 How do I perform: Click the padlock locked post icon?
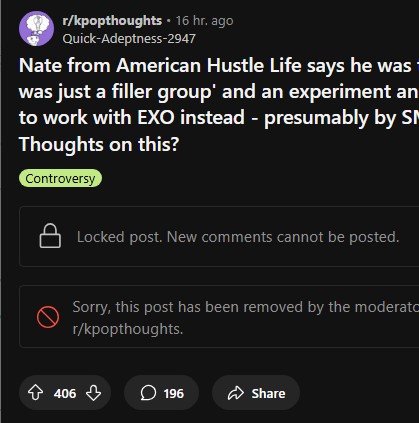pos(50,236)
